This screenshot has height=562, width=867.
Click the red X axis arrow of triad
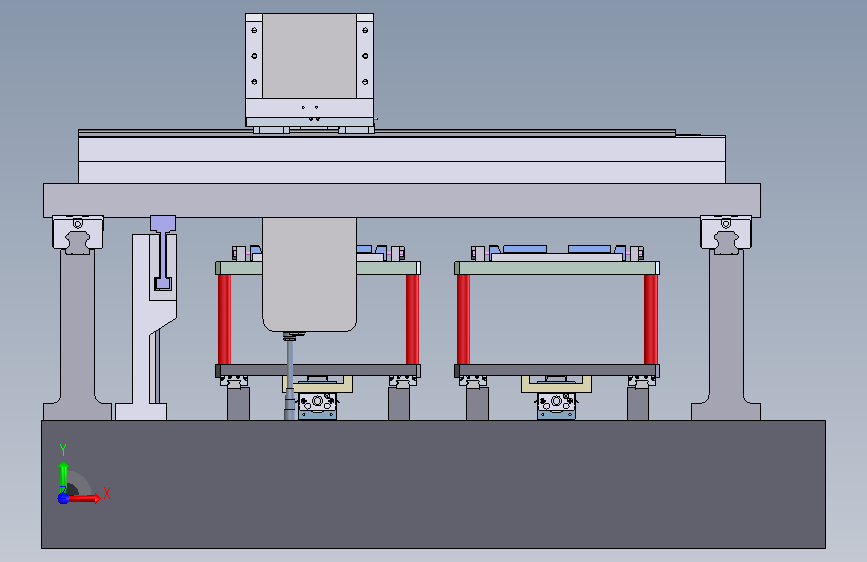pyautogui.click(x=85, y=498)
